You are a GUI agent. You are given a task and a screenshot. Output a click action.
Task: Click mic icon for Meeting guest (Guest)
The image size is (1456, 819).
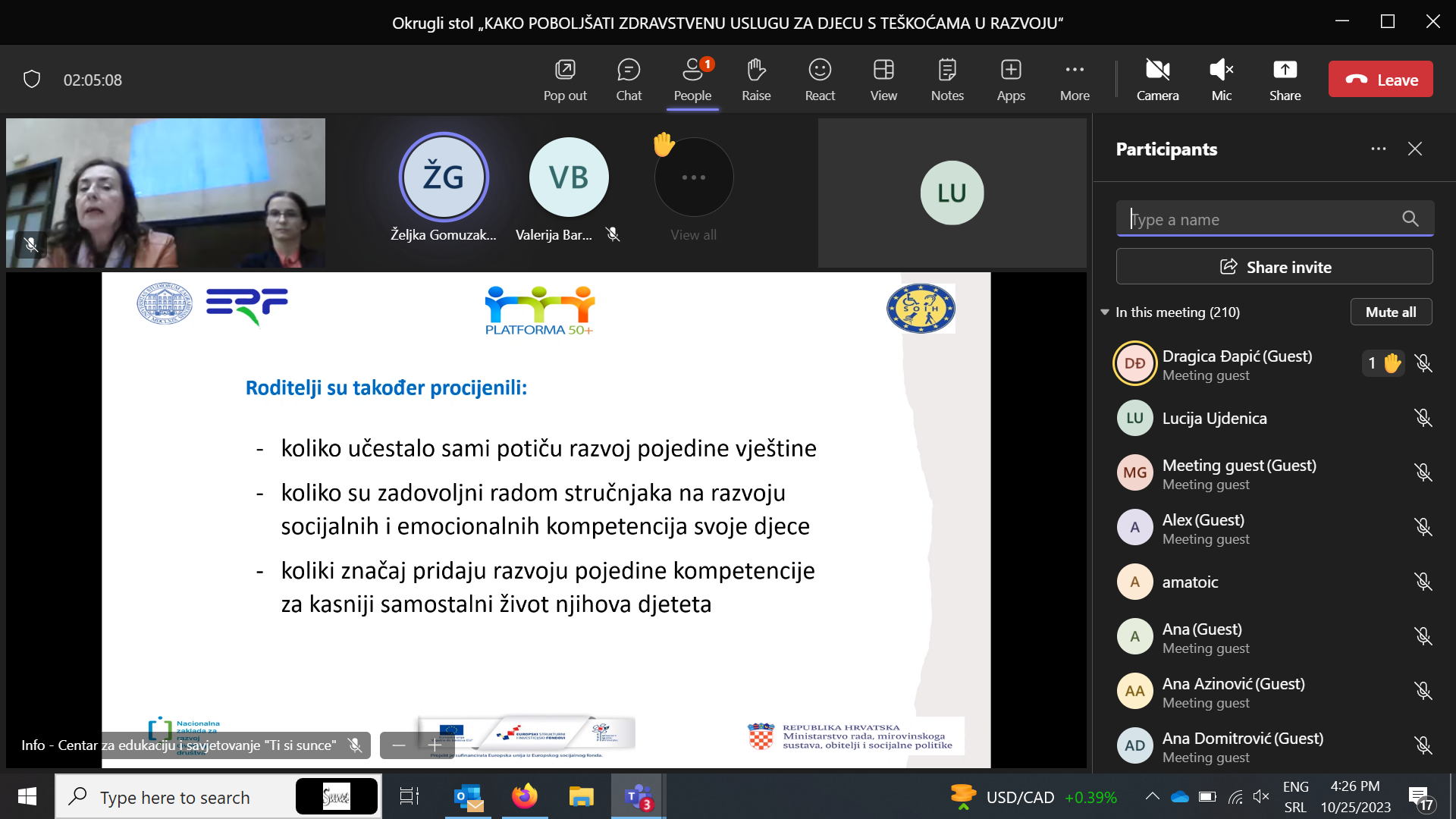coord(1423,472)
